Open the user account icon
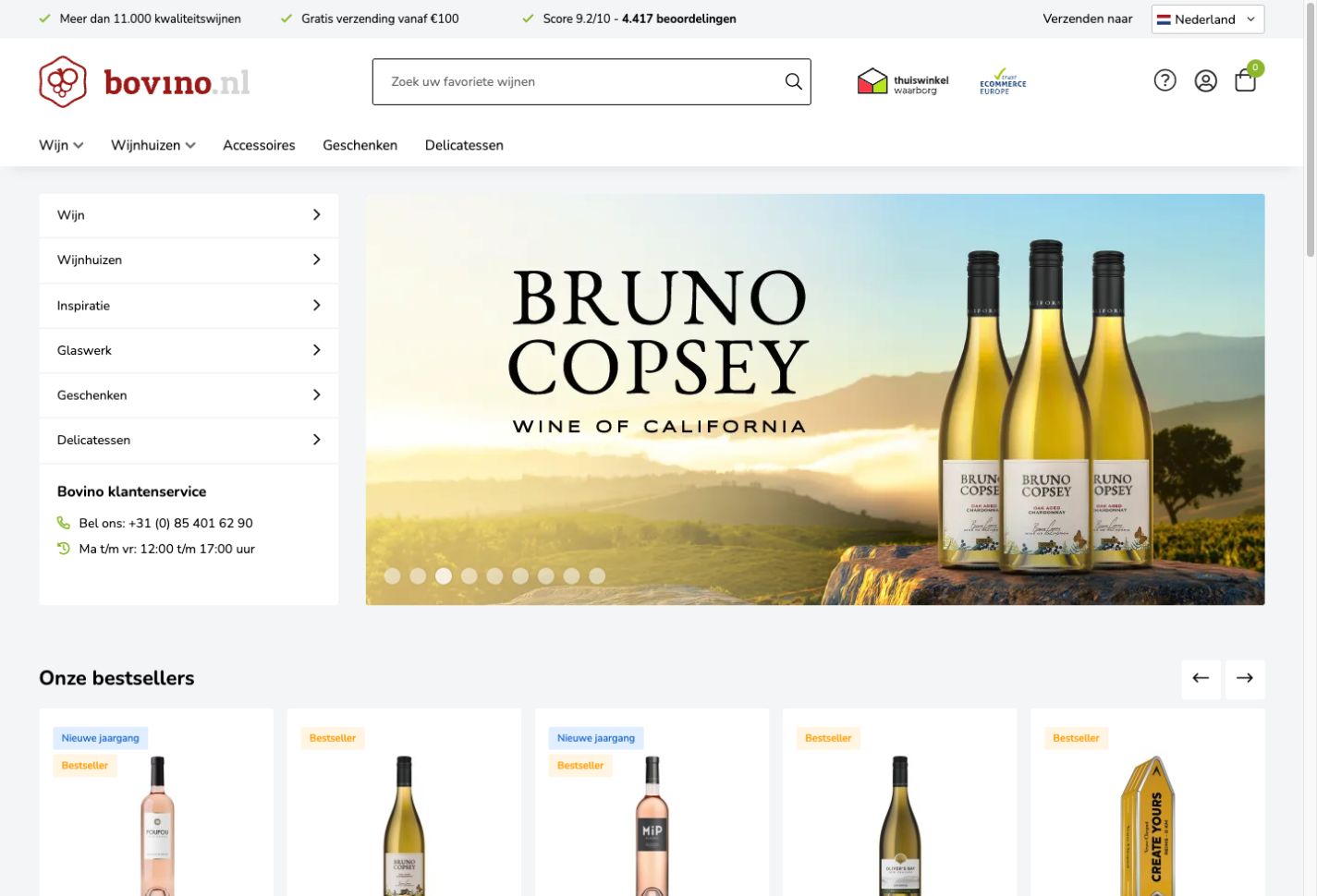The width and height of the screenshot is (1317, 896). 1205,80
